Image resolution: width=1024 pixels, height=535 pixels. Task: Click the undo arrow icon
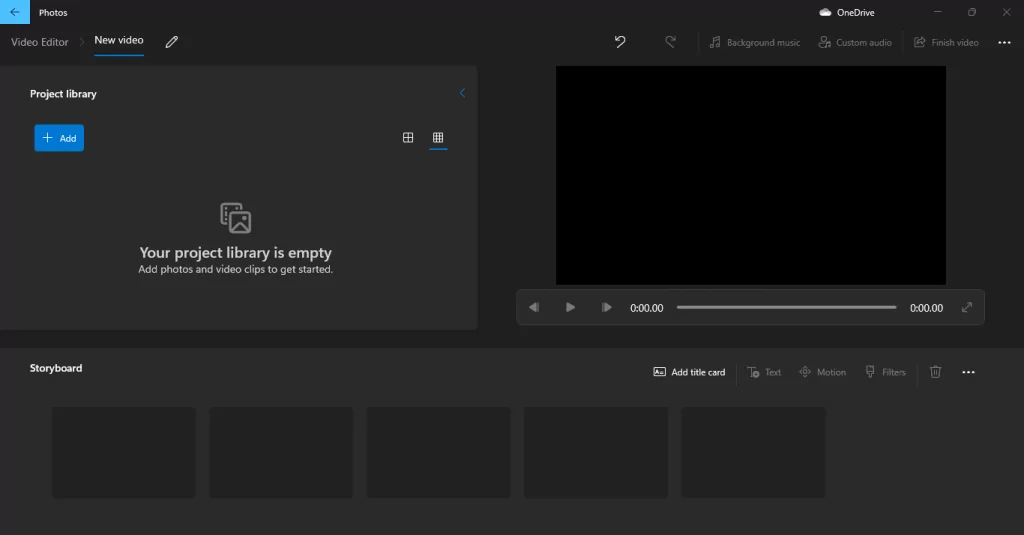620,42
